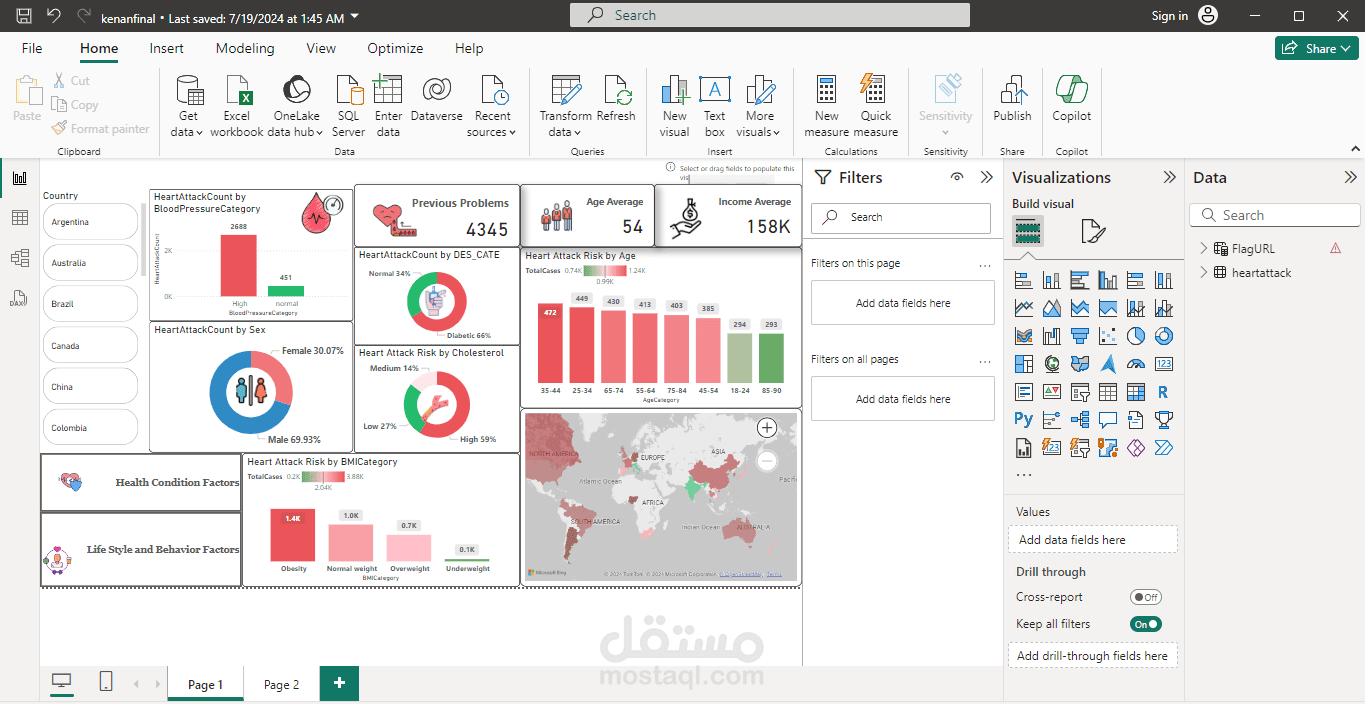Select the matrix visual
Image resolution: width=1365 pixels, height=704 pixels.
pos(1135,392)
